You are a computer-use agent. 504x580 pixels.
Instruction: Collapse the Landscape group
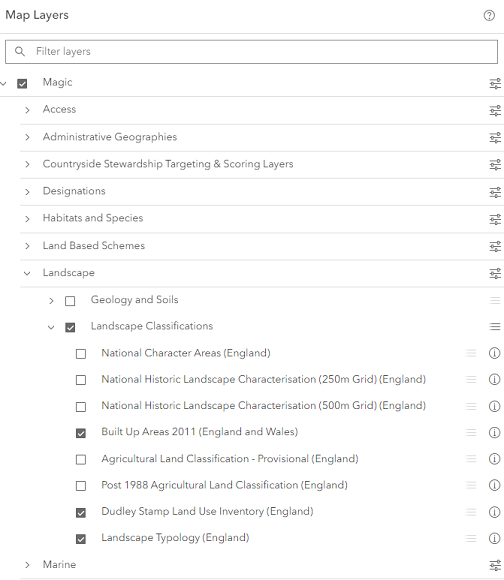(x=27, y=274)
